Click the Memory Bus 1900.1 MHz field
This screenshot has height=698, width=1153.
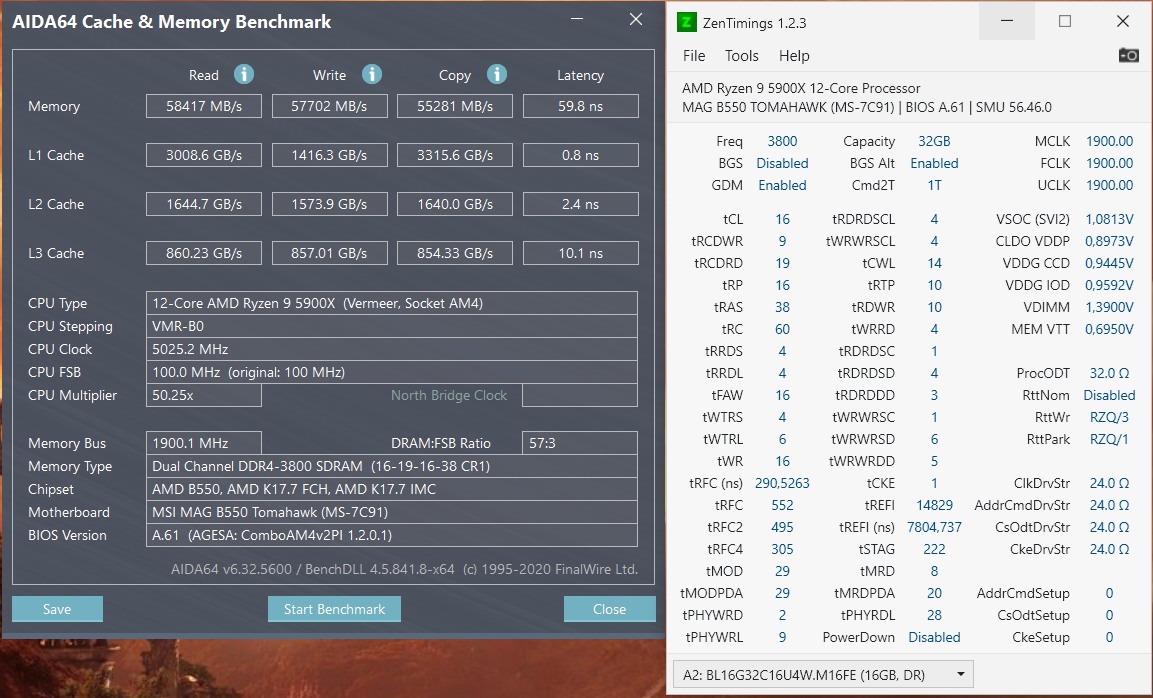(x=204, y=443)
